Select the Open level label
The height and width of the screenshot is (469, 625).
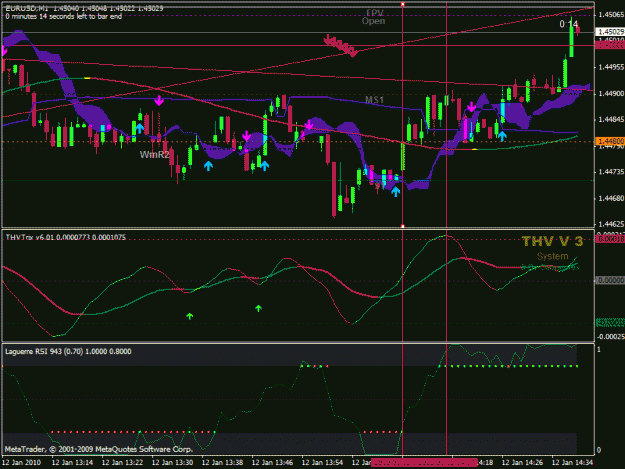[x=373, y=21]
